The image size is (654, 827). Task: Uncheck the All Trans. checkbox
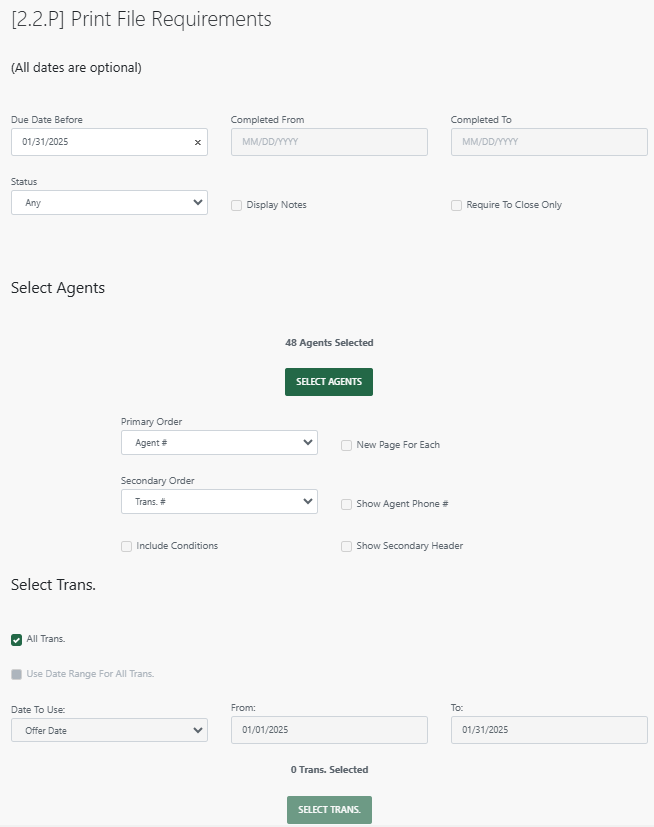coord(15,638)
